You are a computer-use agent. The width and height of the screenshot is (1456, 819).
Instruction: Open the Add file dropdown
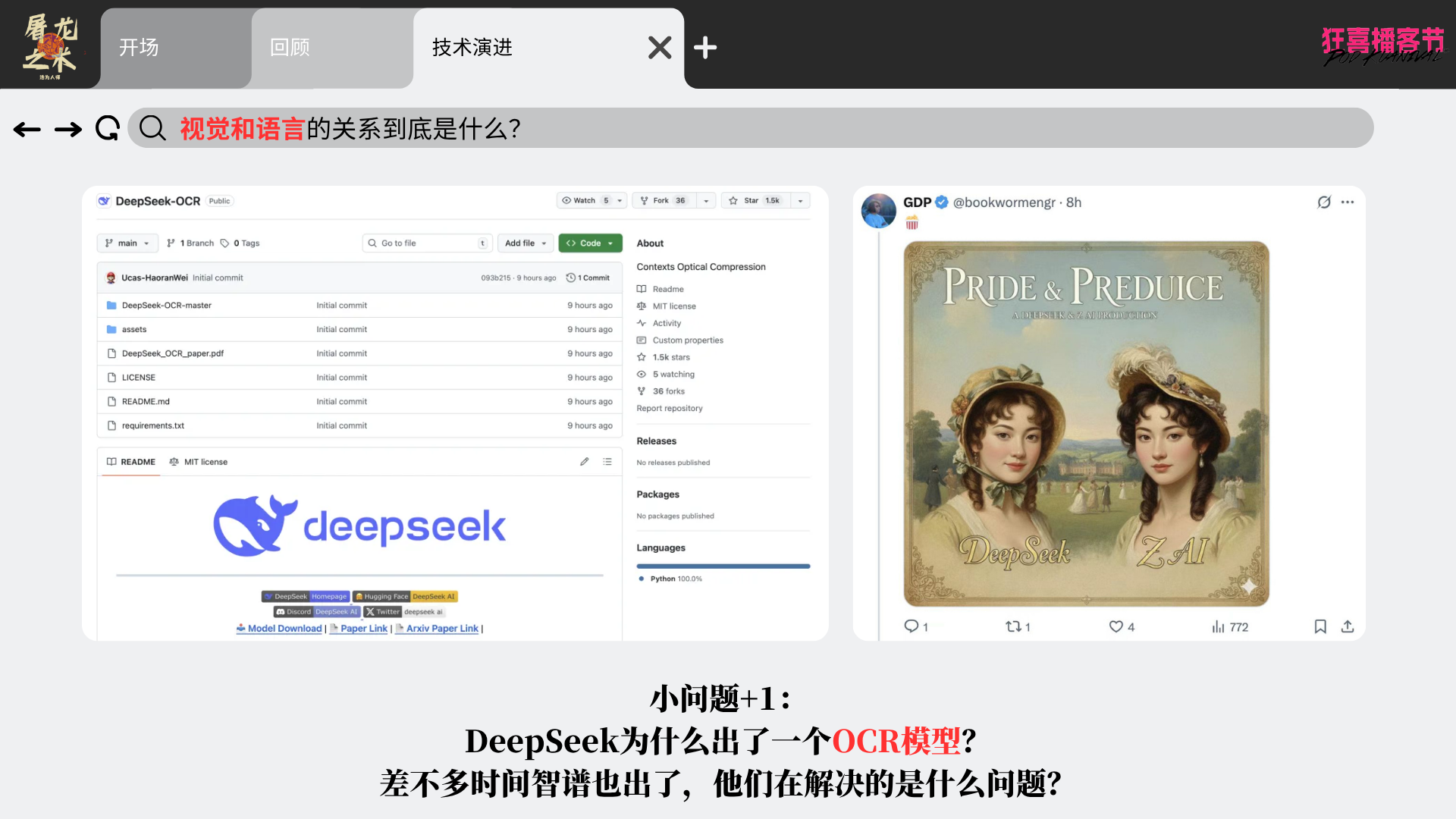click(x=526, y=243)
